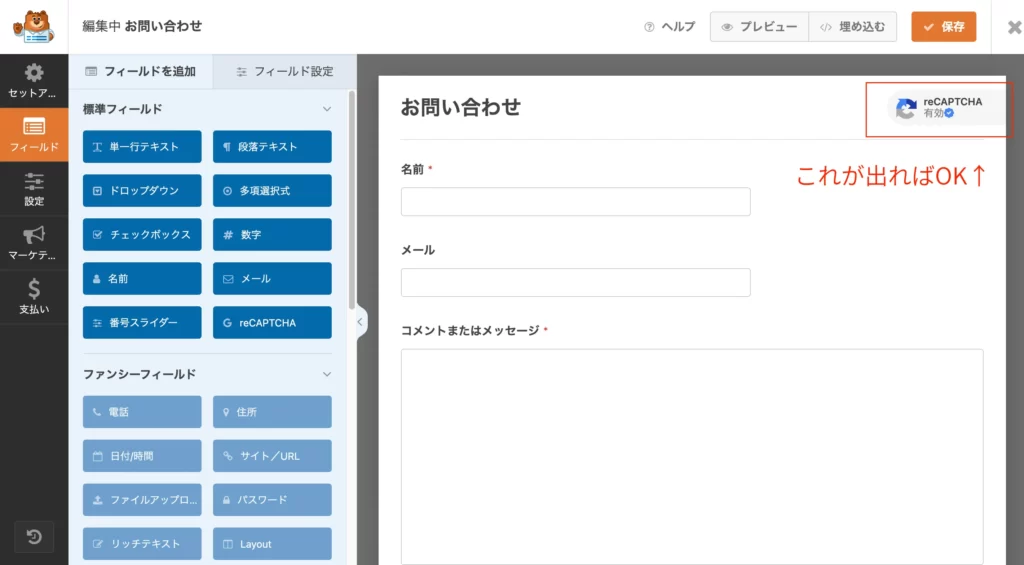Click the メール input in preview

(575, 282)
